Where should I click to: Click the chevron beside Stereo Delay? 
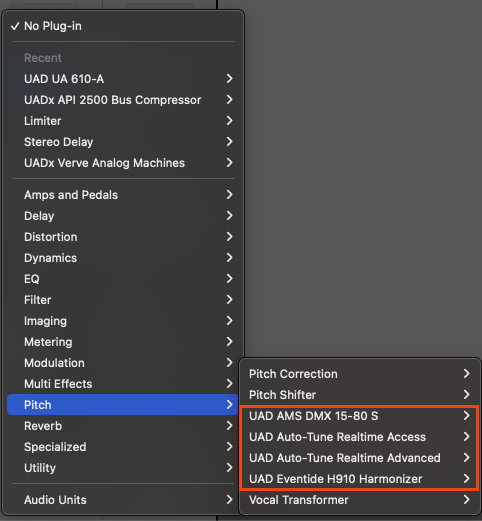pyautogui.click(x=229, y=142)
